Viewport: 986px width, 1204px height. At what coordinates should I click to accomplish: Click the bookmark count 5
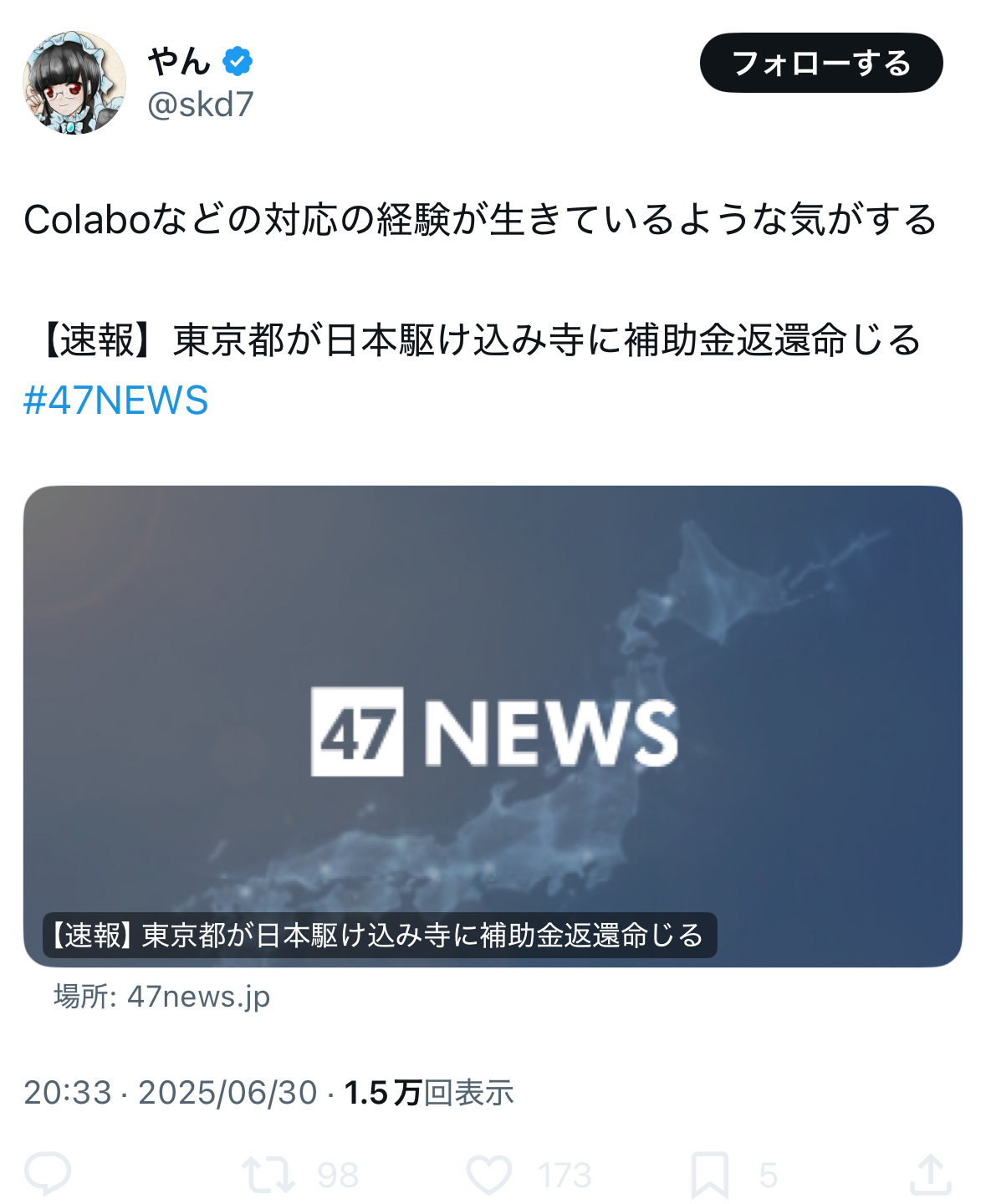pos(769,1176)
